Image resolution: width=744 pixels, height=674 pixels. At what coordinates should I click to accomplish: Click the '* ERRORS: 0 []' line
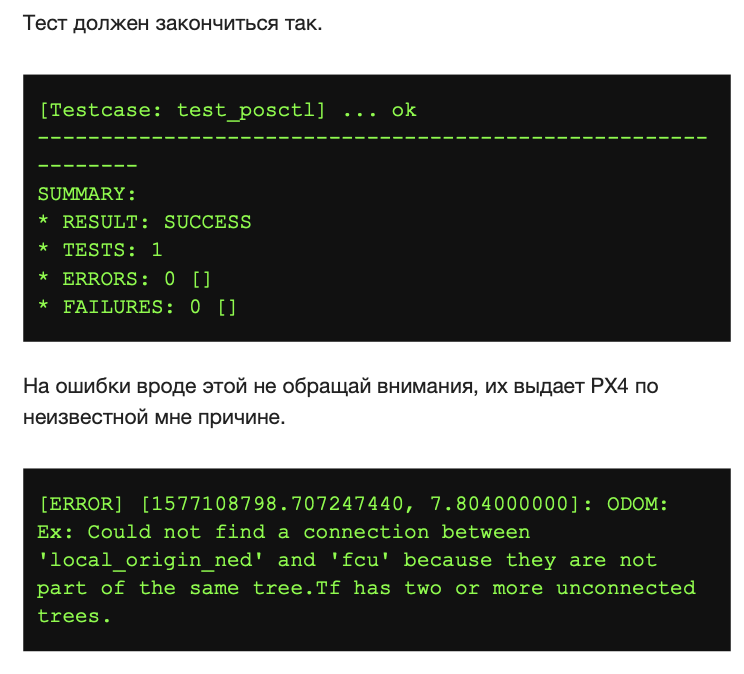(125, 278)
